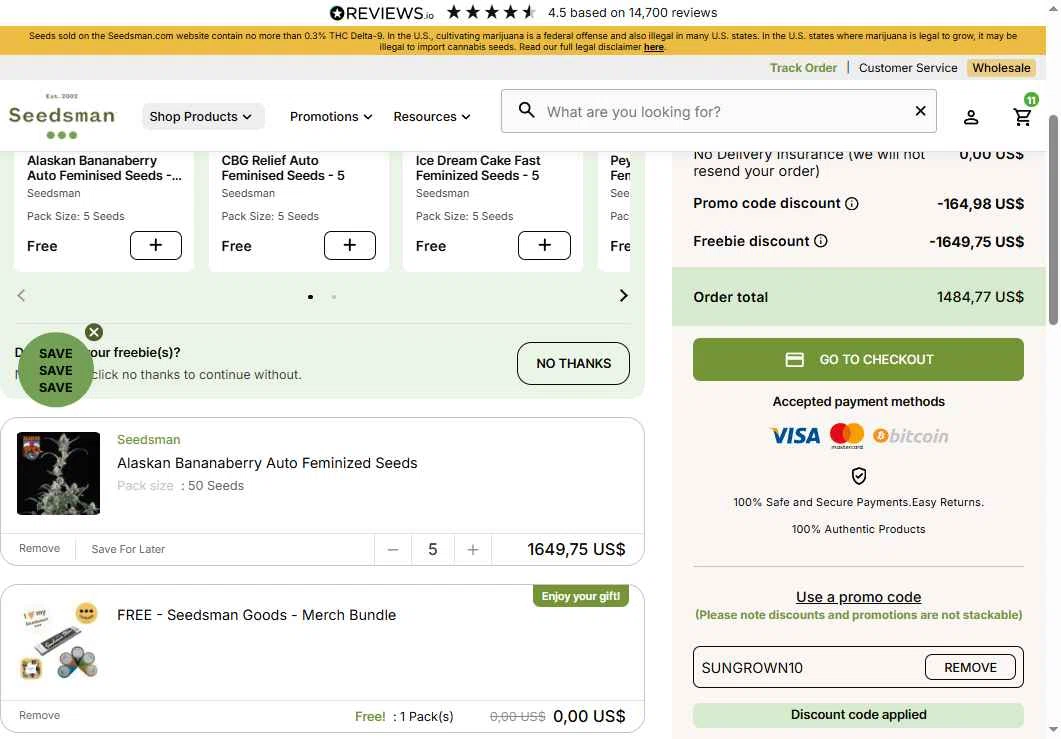Click 'FREE - Seedsman Goods - Merch Bundle' title

[256, 615]
